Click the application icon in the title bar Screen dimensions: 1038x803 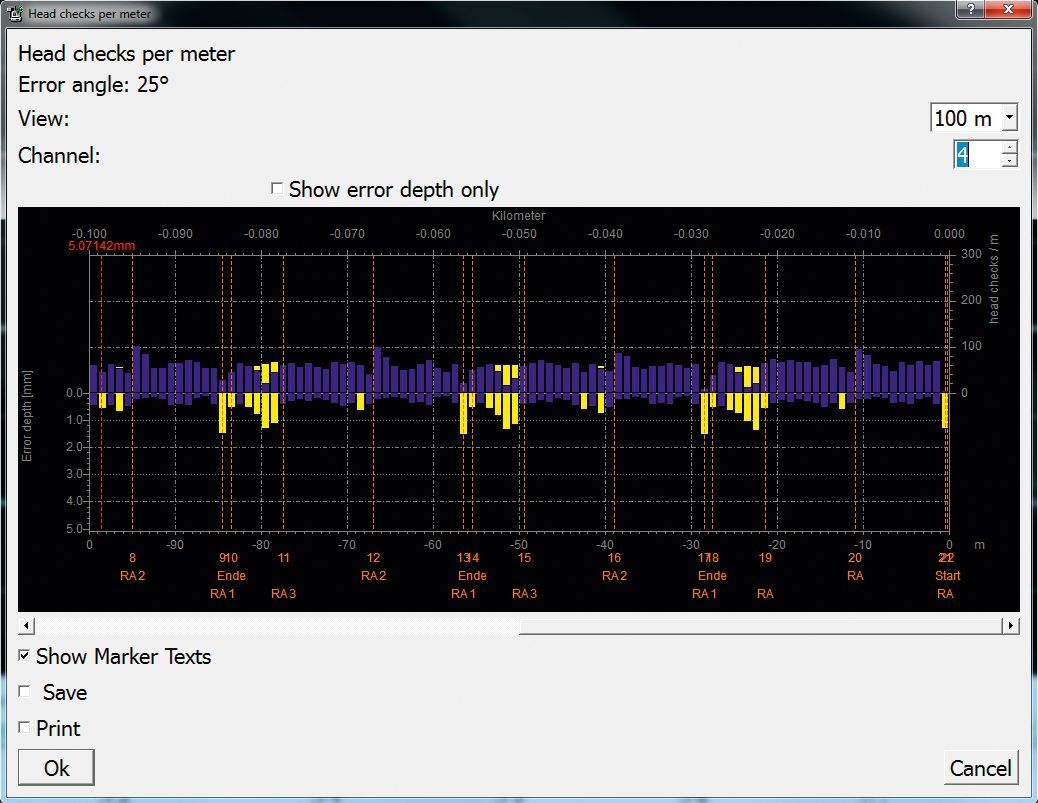pyautogui.click(x=14, y=13)
